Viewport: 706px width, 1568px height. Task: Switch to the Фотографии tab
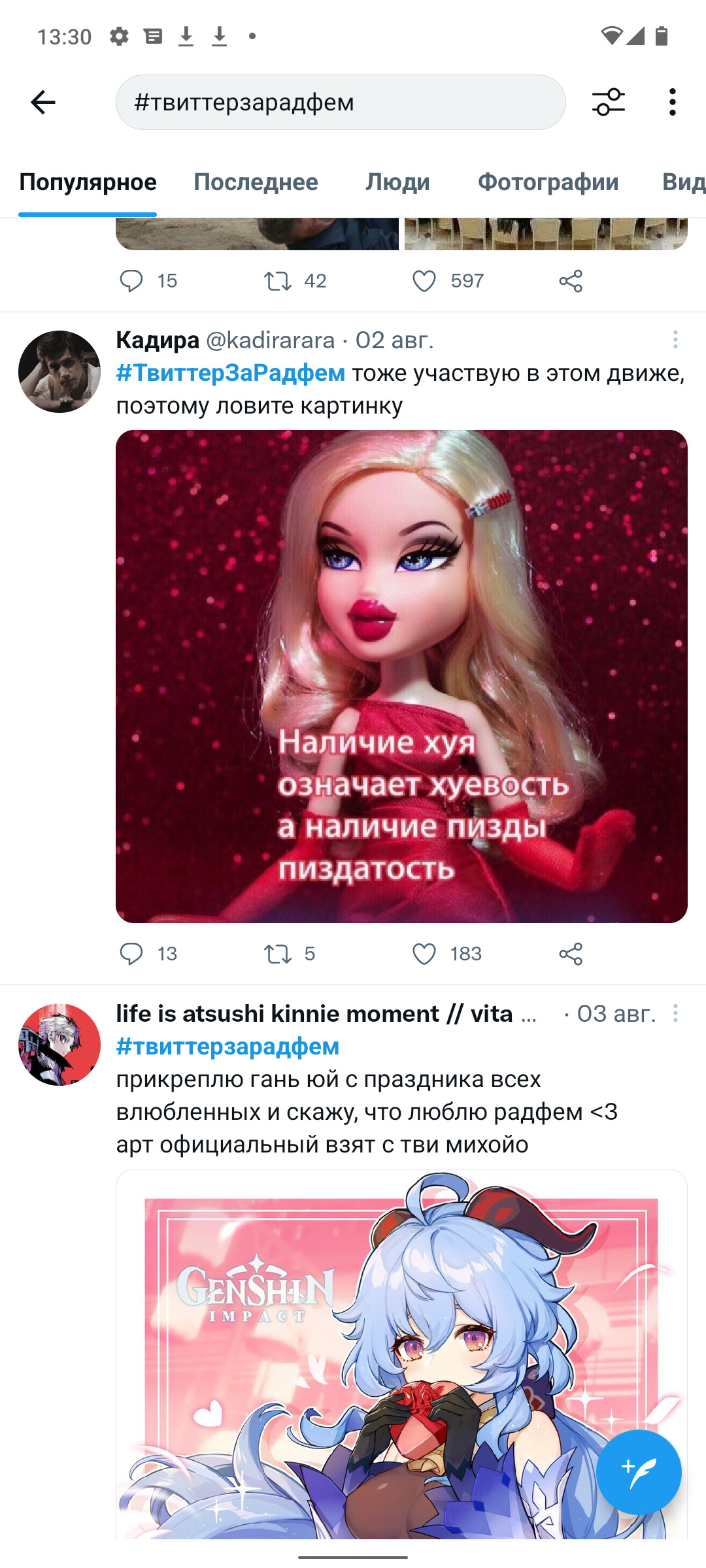(x=548, y=182)
